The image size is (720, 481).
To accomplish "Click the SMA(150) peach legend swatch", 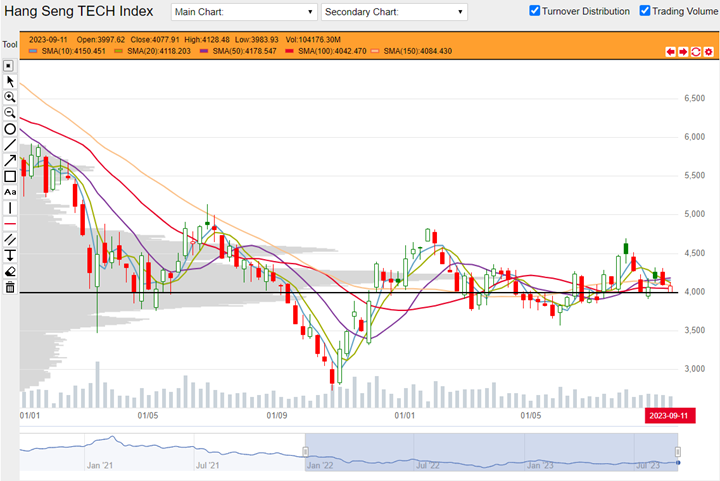I will coord(375,51).
